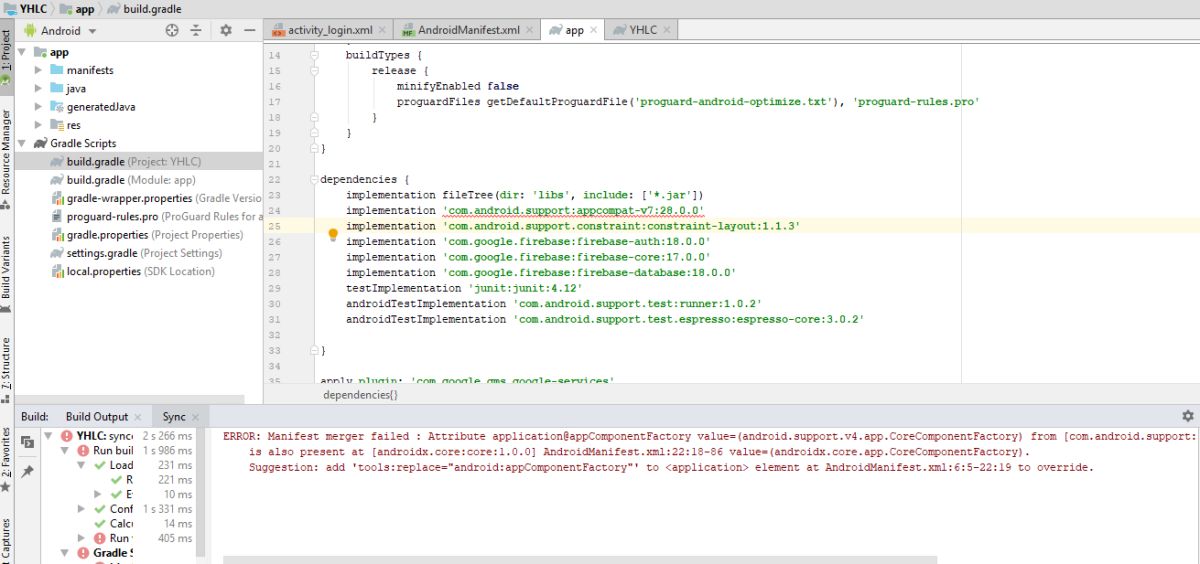Open Project panel settings gear
Viewport: 1200px width, 564px height.
pos(226,31)
